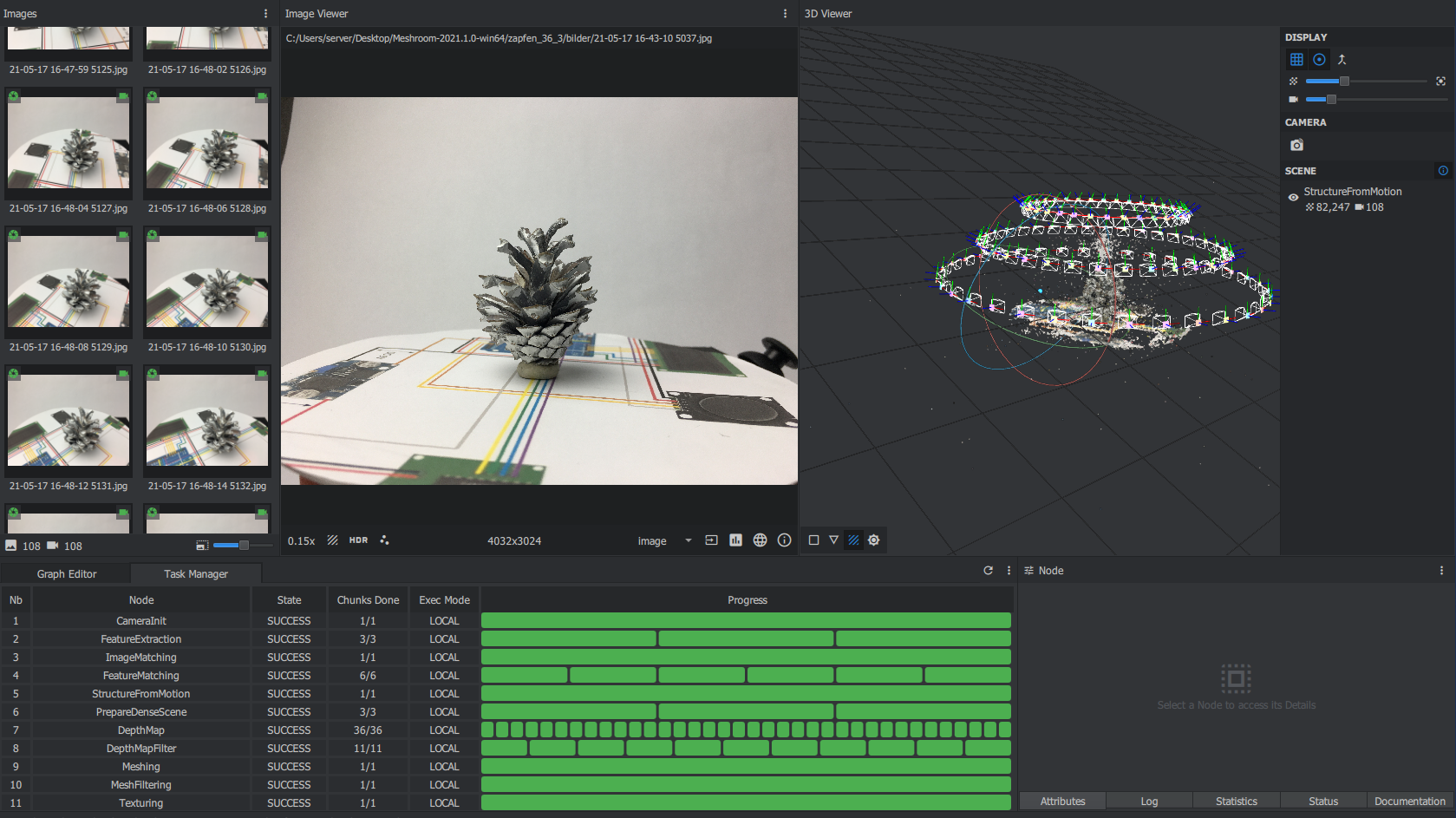Refresh the Task Manager list
The width and height of the screenshot is (1456, 818).
[988, 571]
